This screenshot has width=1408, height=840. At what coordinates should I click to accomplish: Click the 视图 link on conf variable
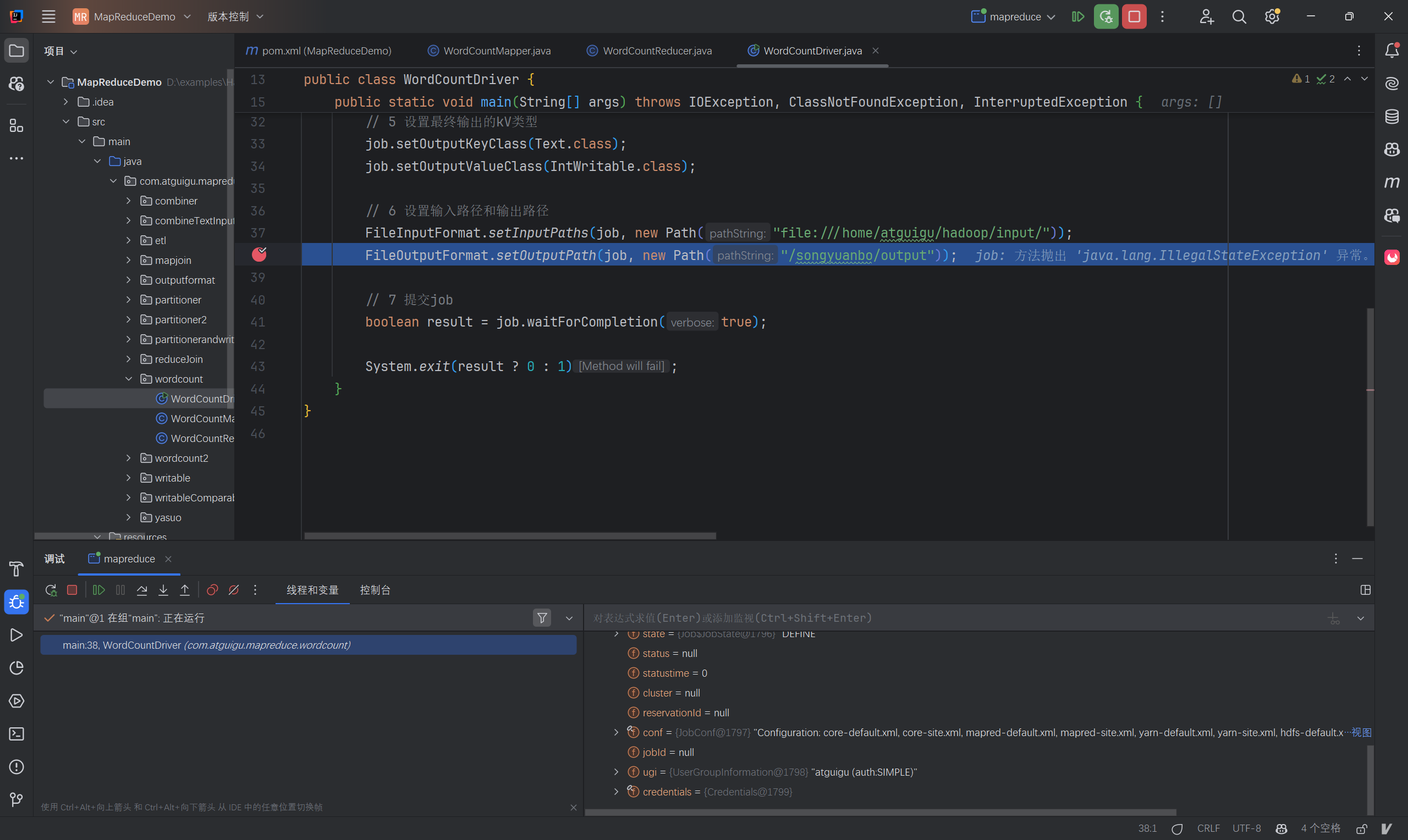pos(1362,732)
